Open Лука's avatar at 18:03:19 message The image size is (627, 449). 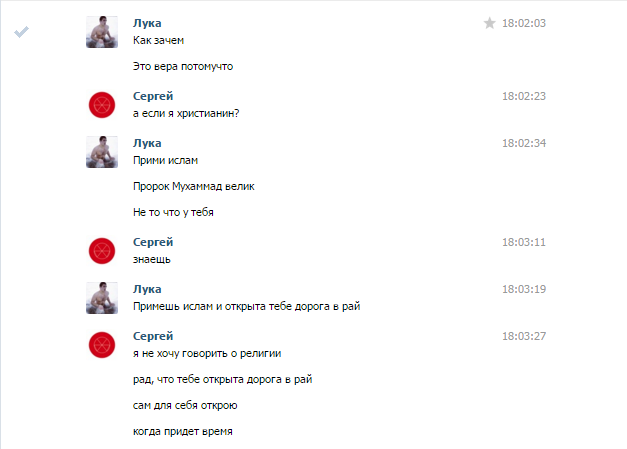(102, 298)
